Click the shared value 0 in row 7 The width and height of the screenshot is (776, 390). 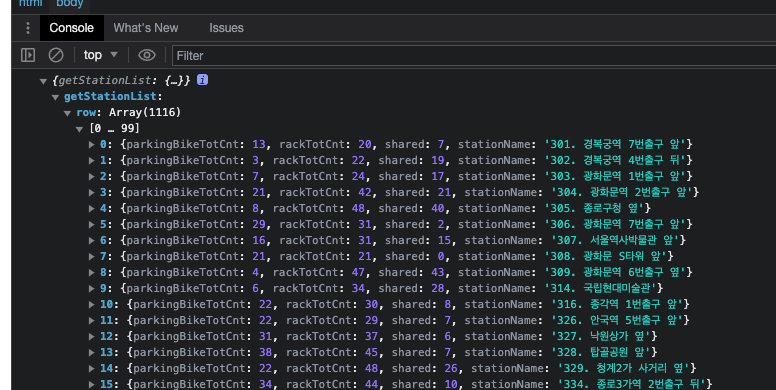point(441,256)
